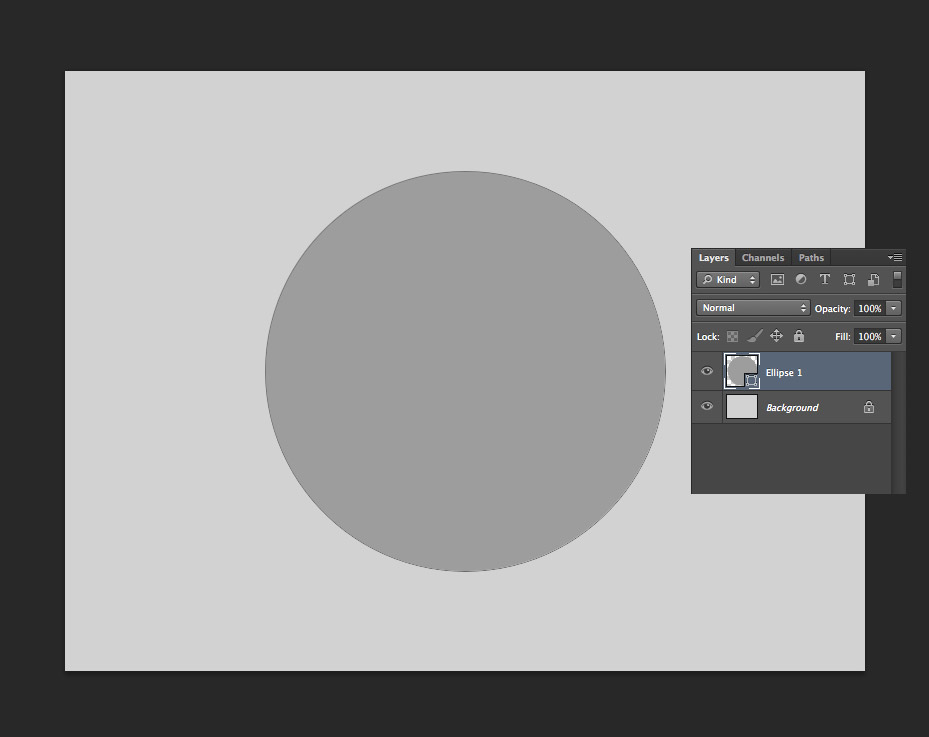
Task: Filter for shape layers
Action: coord(849,280)
